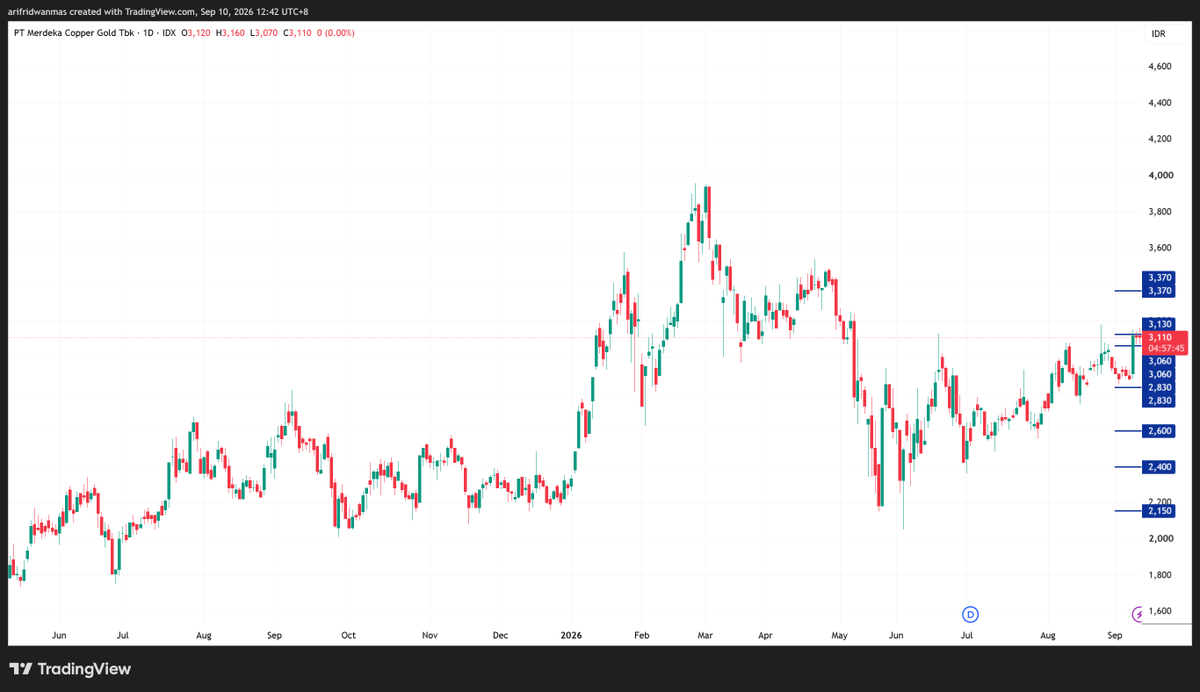Click the 2026 year label on the time axis
Image resolution: width=1200 pixels, height=692 pixels.
(572, 635)
